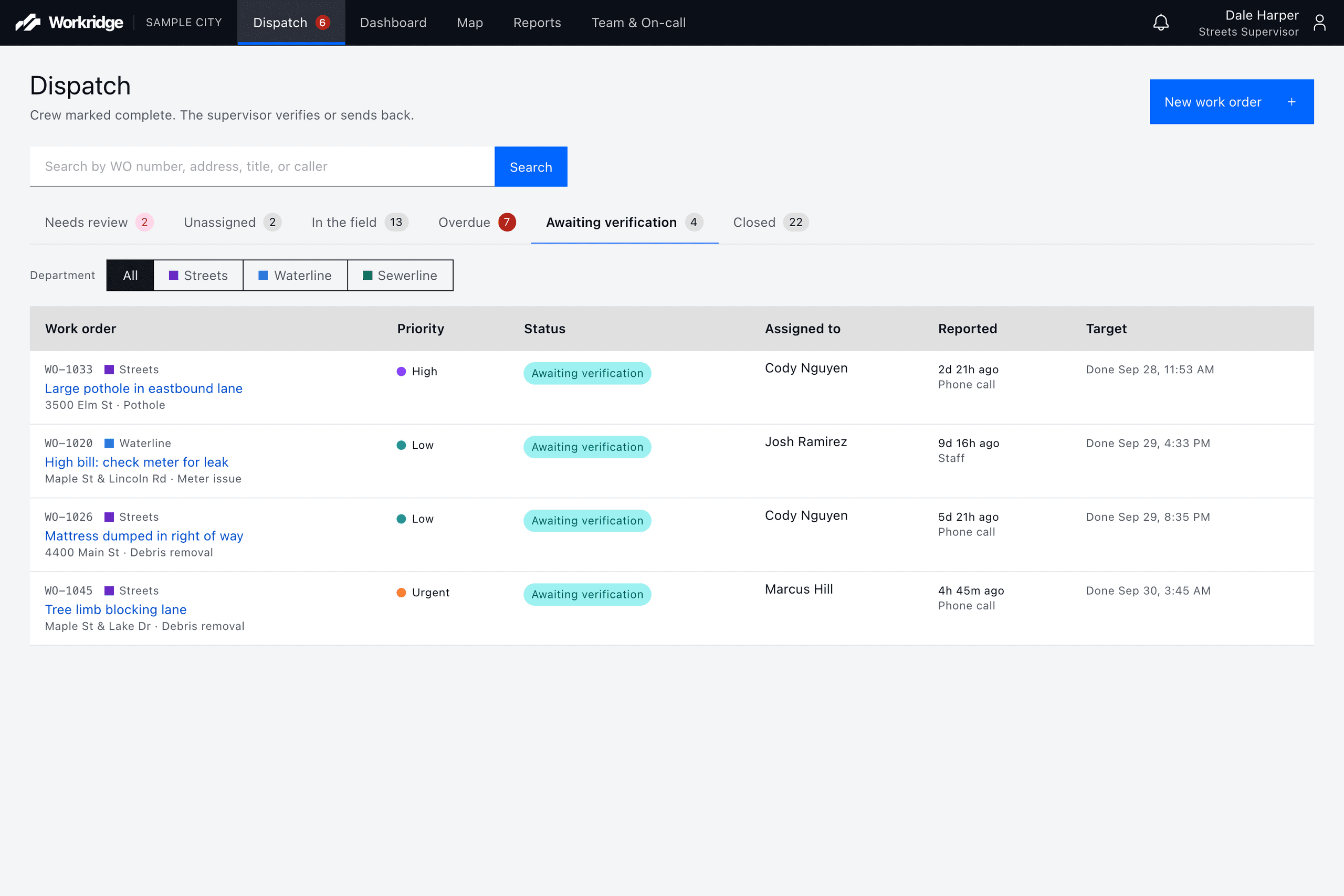Image resolution: width=1344 pixels, height=896 pixels.
Task: Click High priority on WO-1033
Action: (x=417, y=372)
